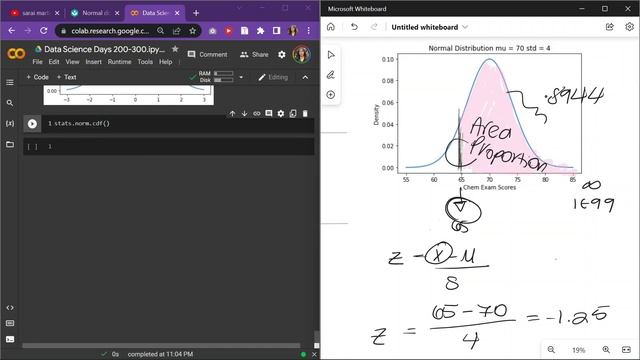Fit whiteboard to screen icon

626,350
